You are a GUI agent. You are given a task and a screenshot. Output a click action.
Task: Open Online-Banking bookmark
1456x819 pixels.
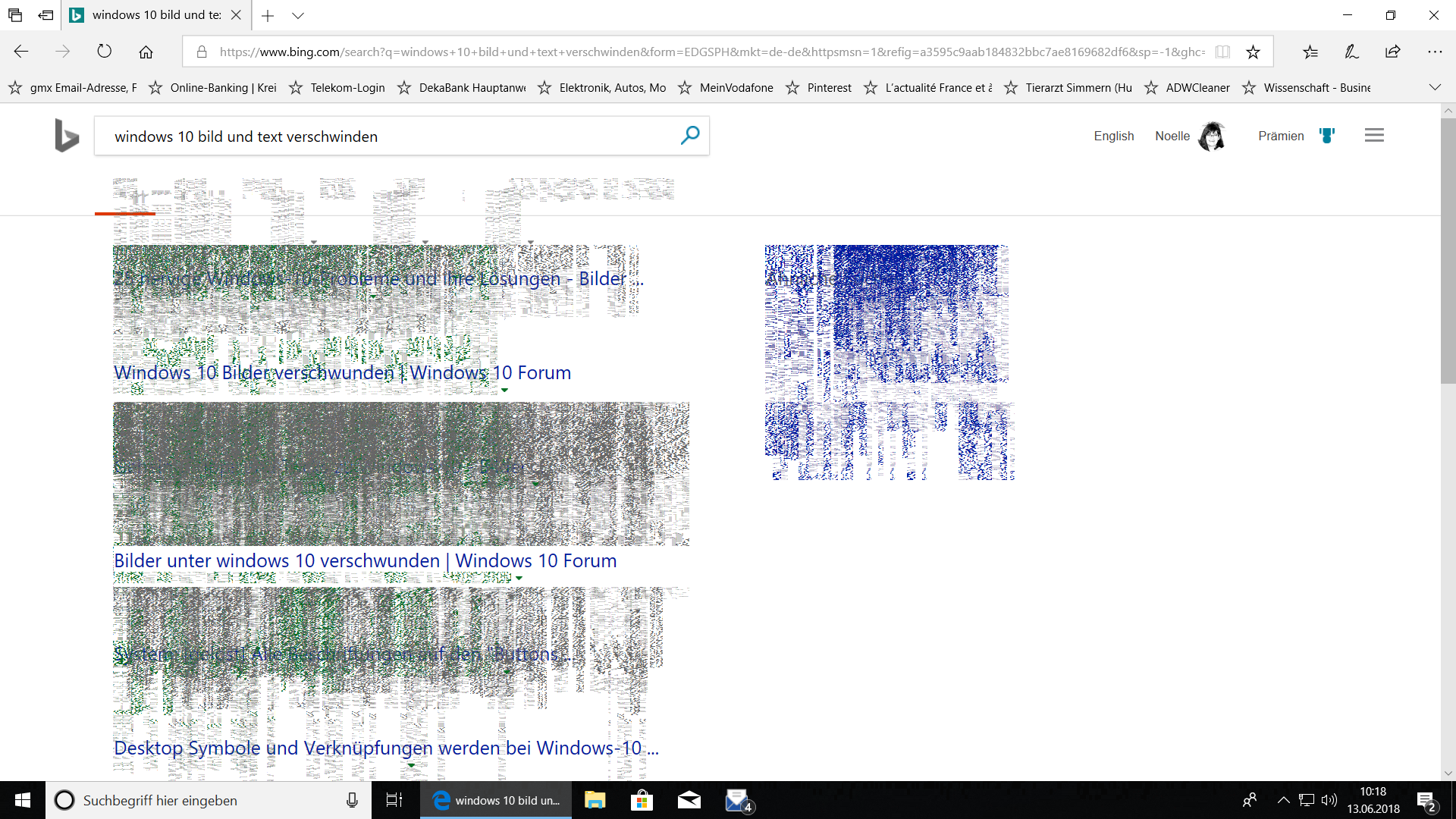coord(212,88)
